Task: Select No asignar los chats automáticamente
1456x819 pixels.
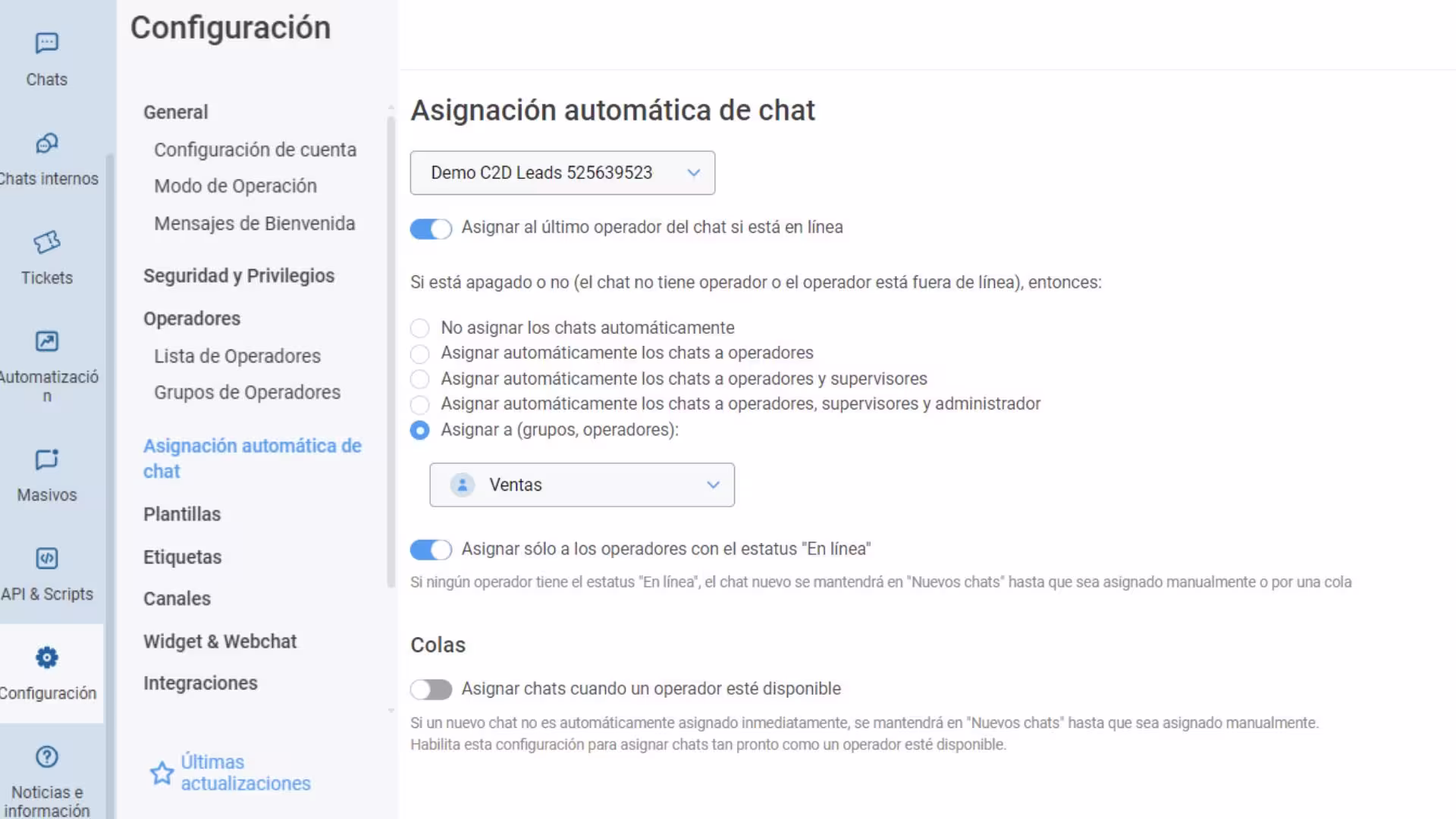Action: [419, 328]
